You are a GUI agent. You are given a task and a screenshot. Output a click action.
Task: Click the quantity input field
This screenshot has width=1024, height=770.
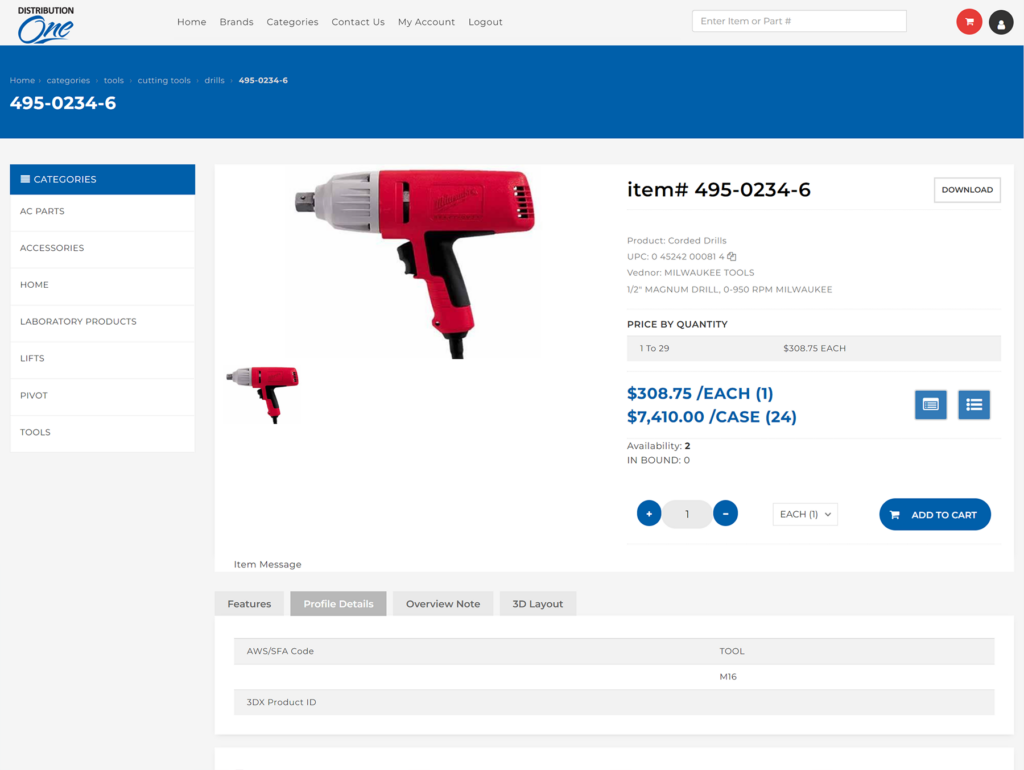coord(687,514)
